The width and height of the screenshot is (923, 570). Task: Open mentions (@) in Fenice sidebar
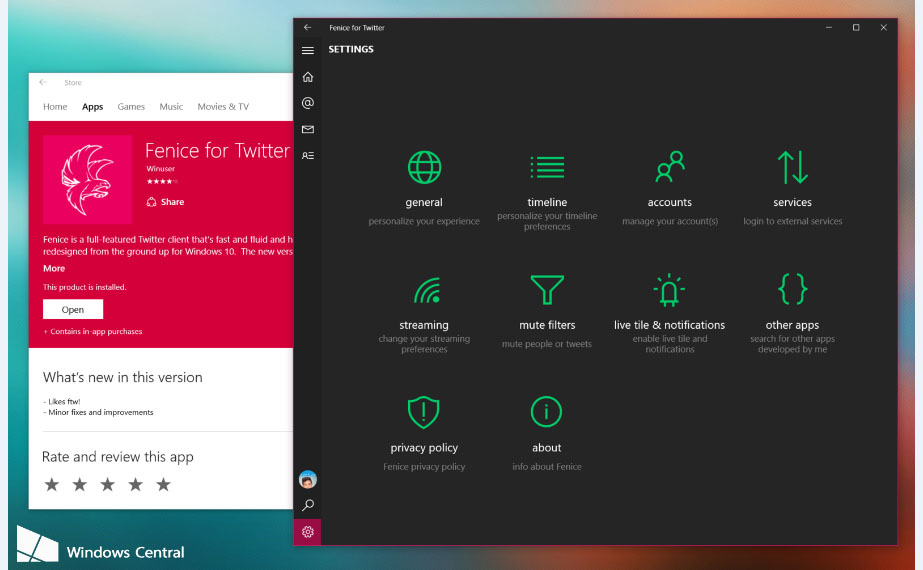[x=307, y=103]
